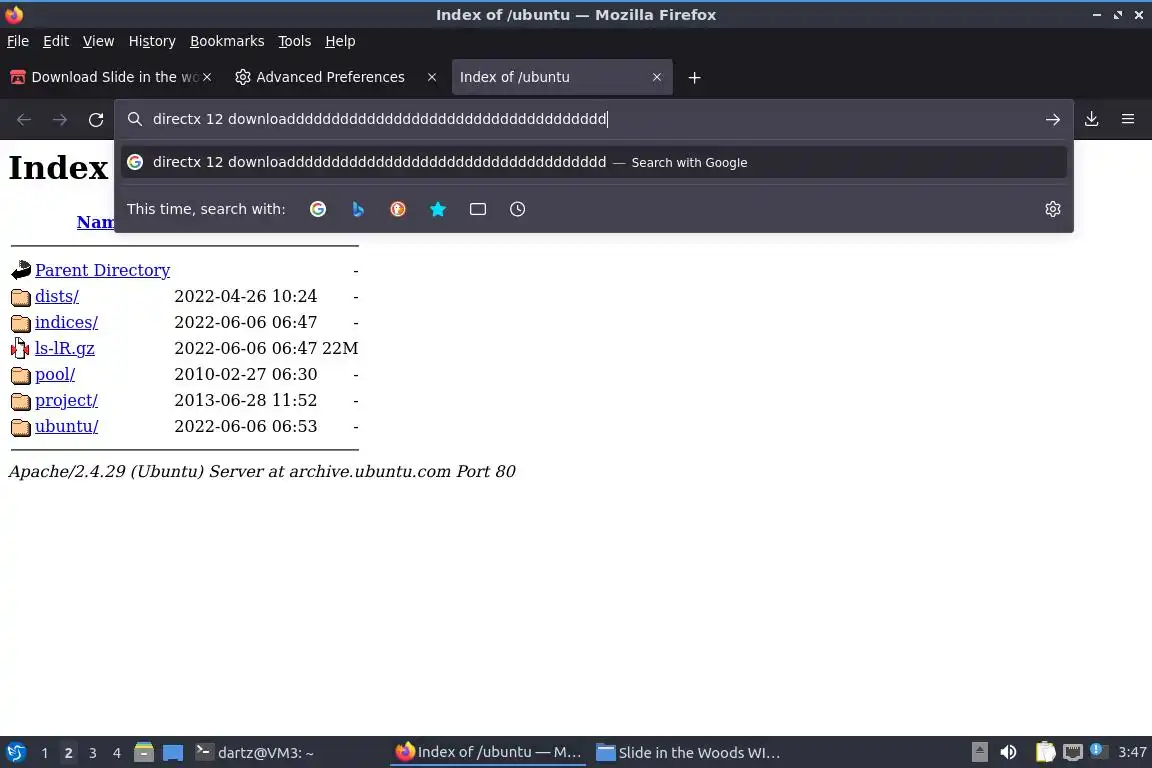
Task: Open the taskbar file manager icon
Action: point(144,753)
